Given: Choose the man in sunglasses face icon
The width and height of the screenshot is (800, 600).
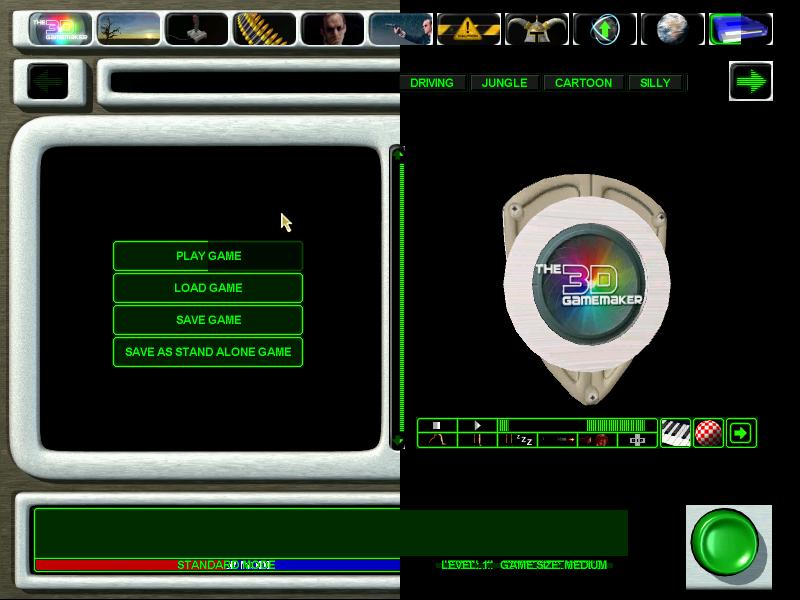Looking at the screenshot, I should [x=333, y=29].
